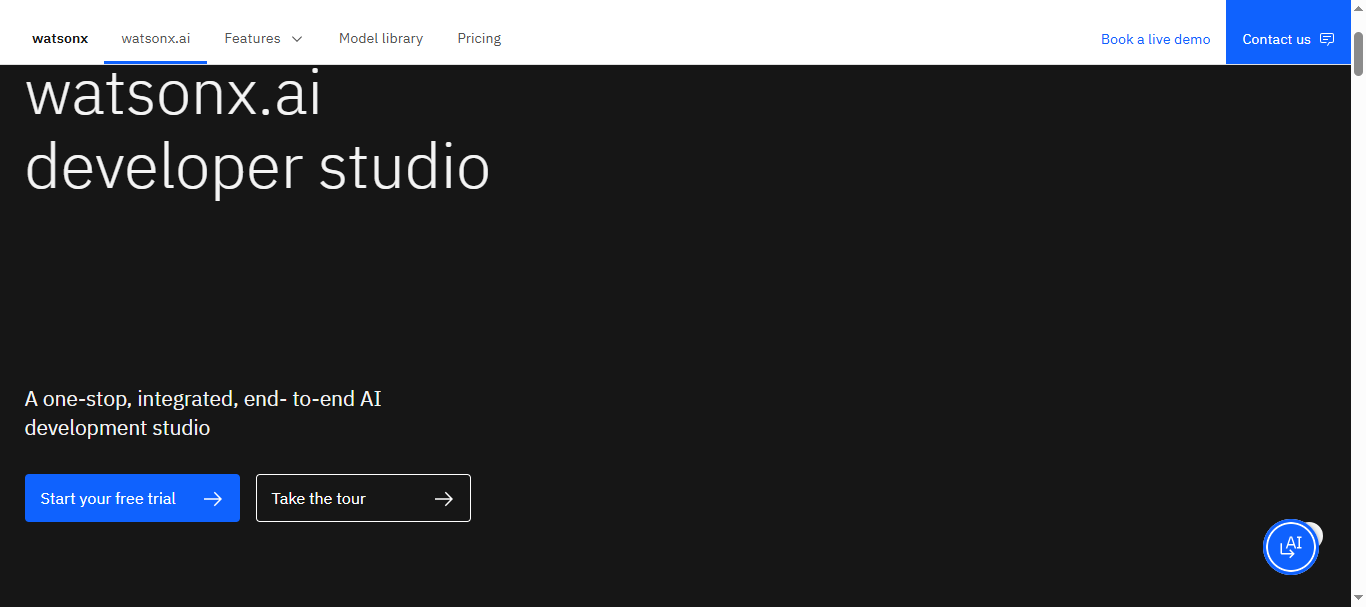
Task: Click the watsonx brand name link
Action: (60, 39)
